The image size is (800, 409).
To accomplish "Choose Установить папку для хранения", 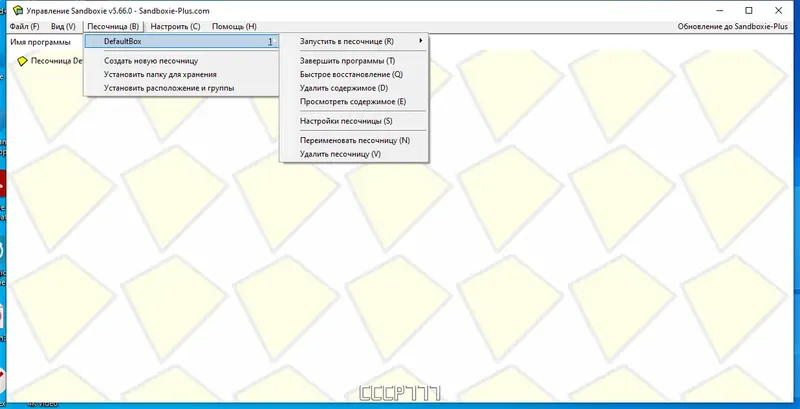I will point(182,74).
